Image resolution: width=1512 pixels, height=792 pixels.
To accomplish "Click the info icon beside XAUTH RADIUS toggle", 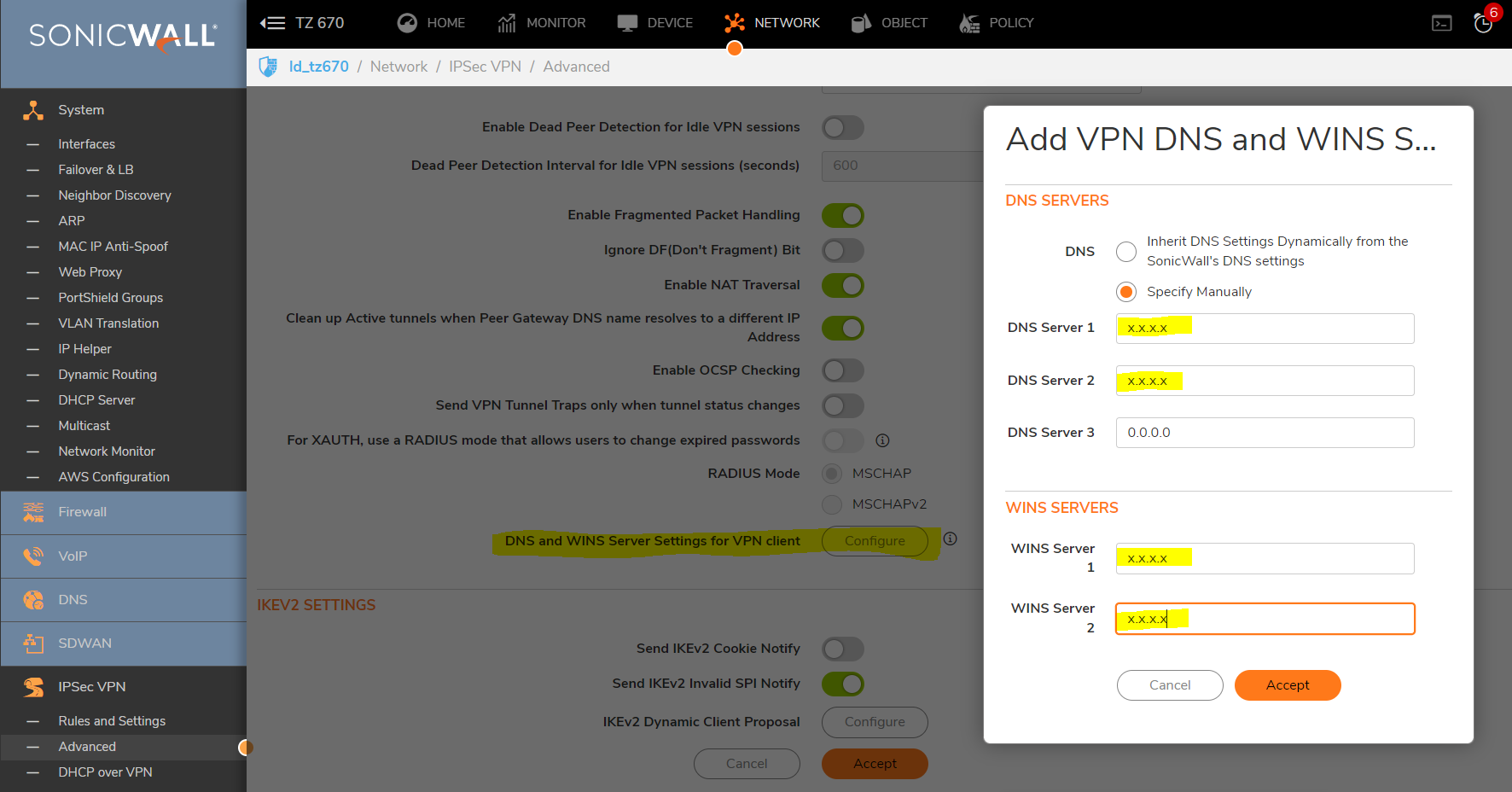I will click(882, 440).
